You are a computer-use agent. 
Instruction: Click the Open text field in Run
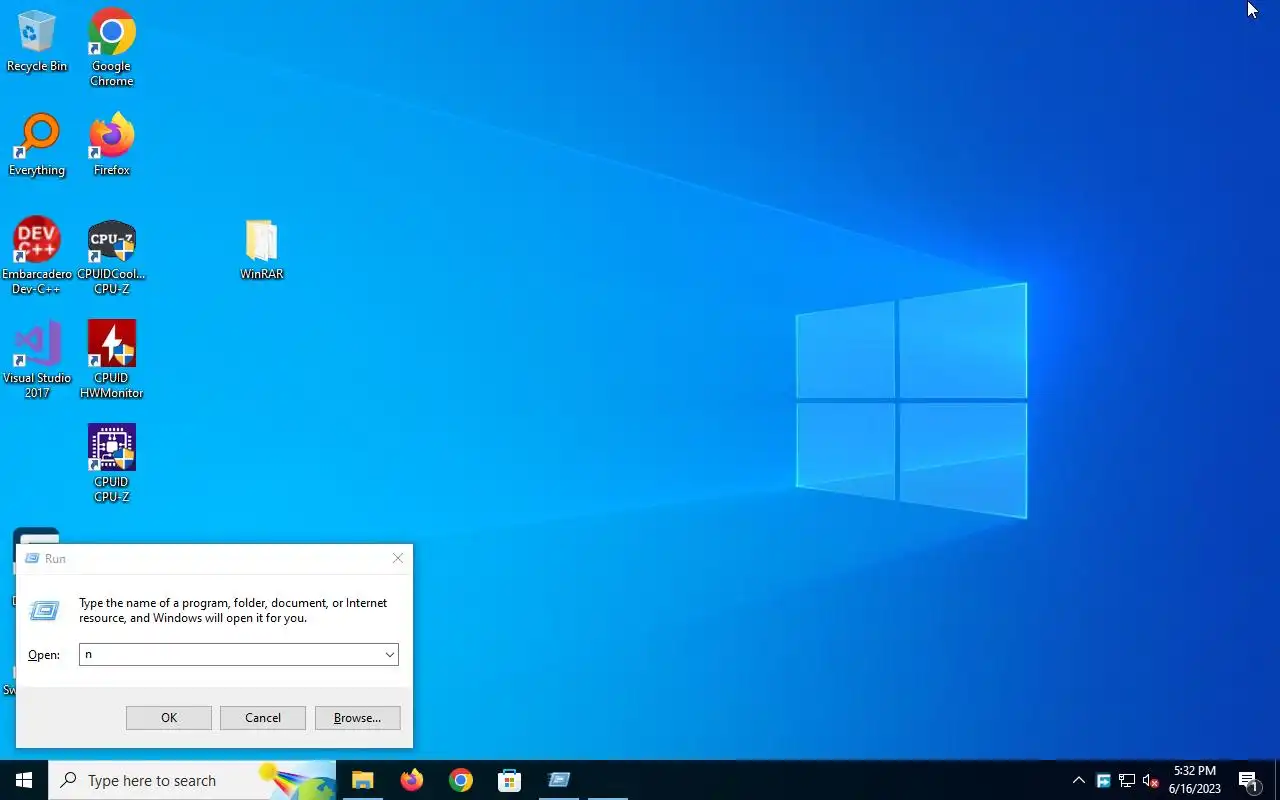pos(231,654)
